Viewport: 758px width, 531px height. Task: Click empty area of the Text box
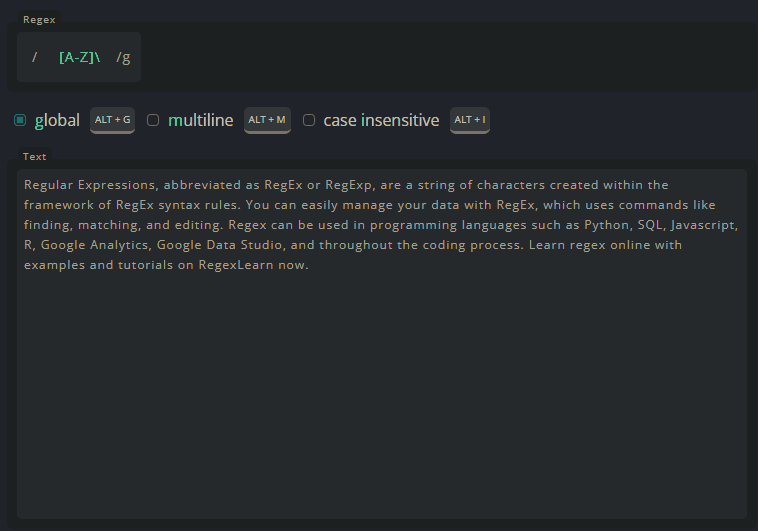point(380,400)
